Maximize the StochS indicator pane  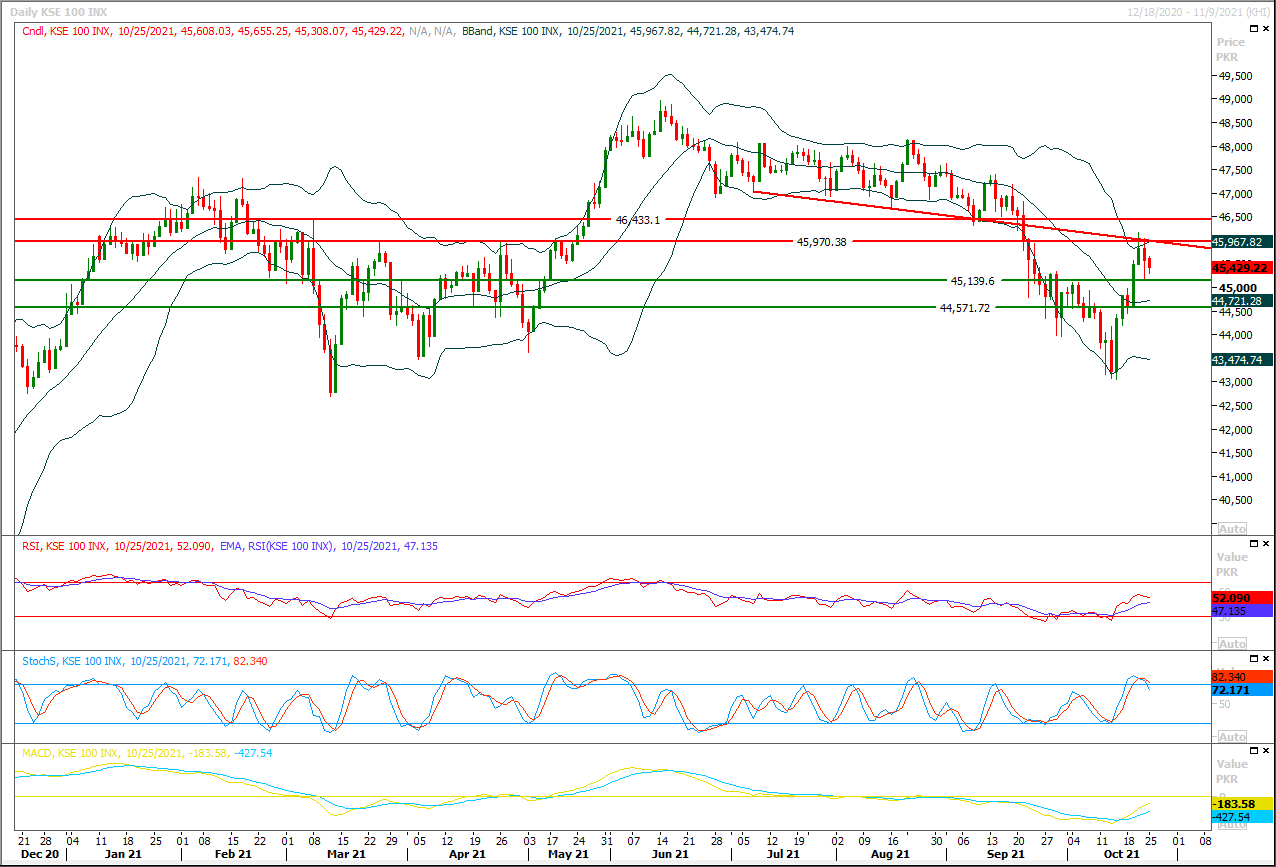[1254, 658]
